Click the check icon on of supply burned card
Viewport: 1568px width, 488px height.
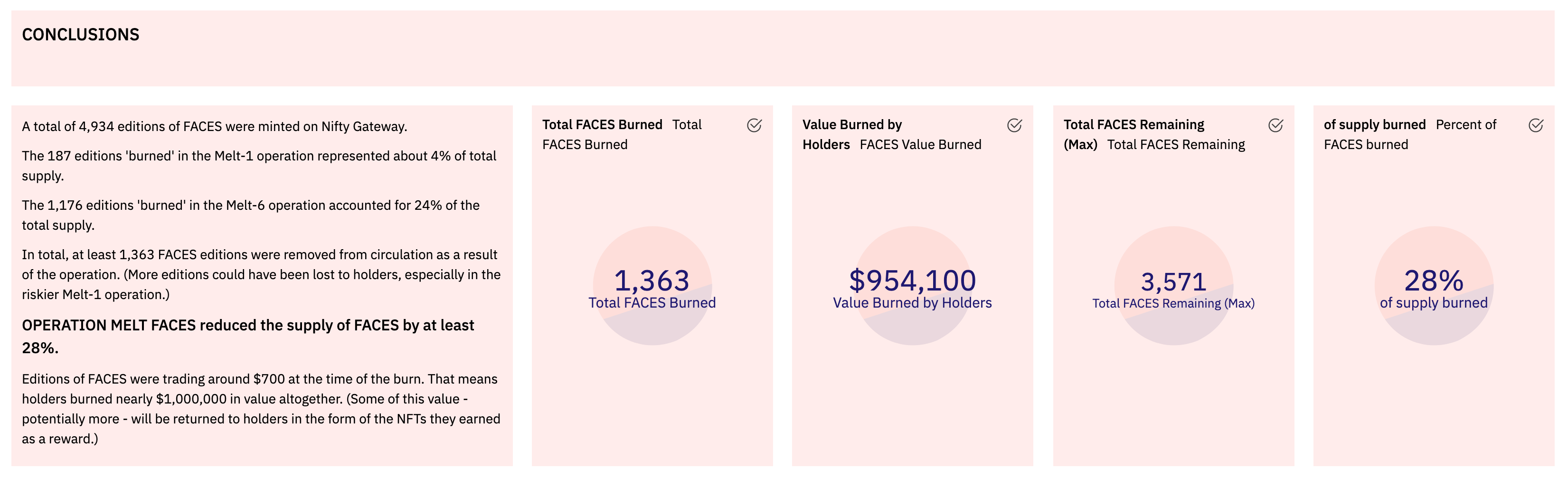[1536, 125]
